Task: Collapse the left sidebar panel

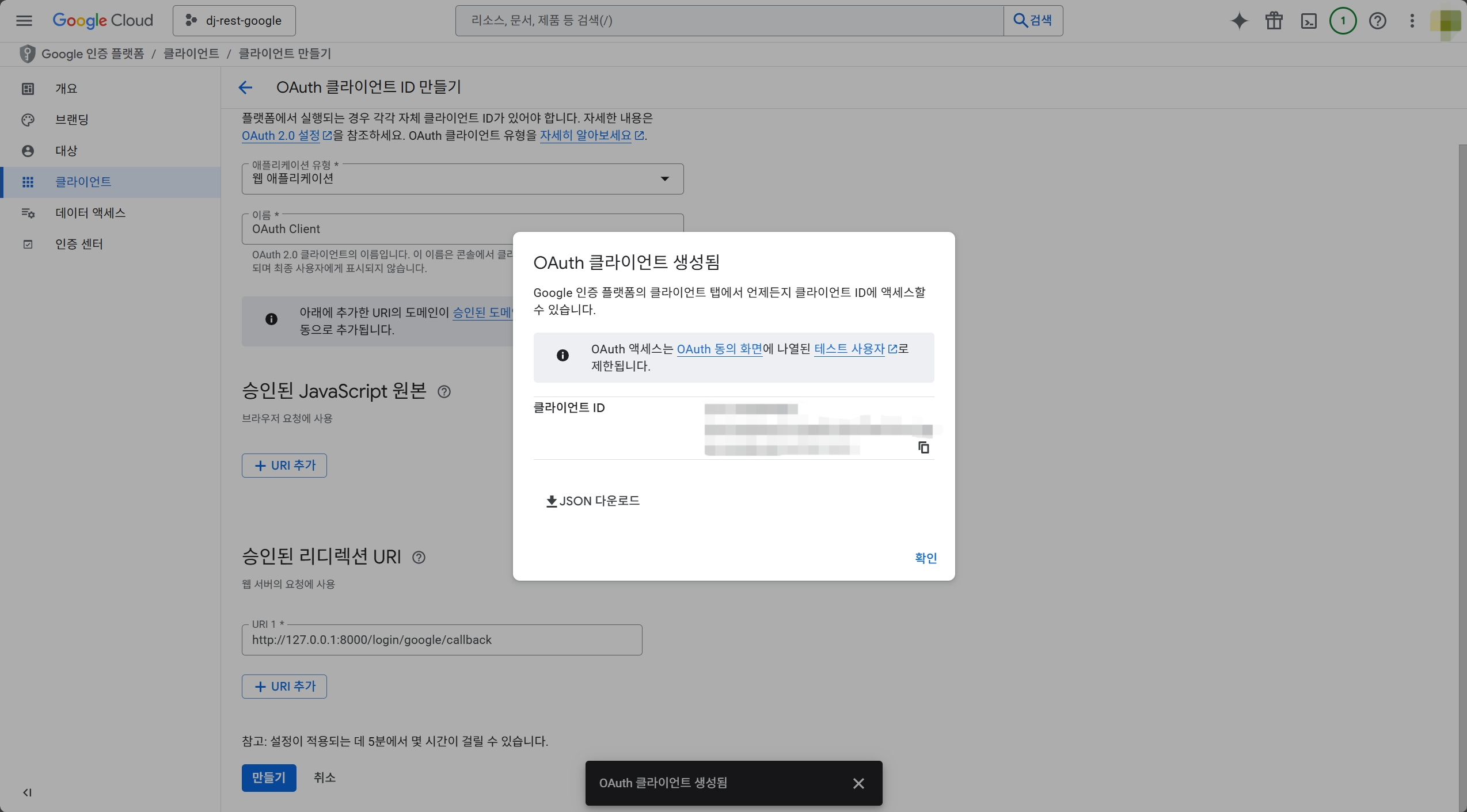Action: pyautogui.click(x=27, y=792)
